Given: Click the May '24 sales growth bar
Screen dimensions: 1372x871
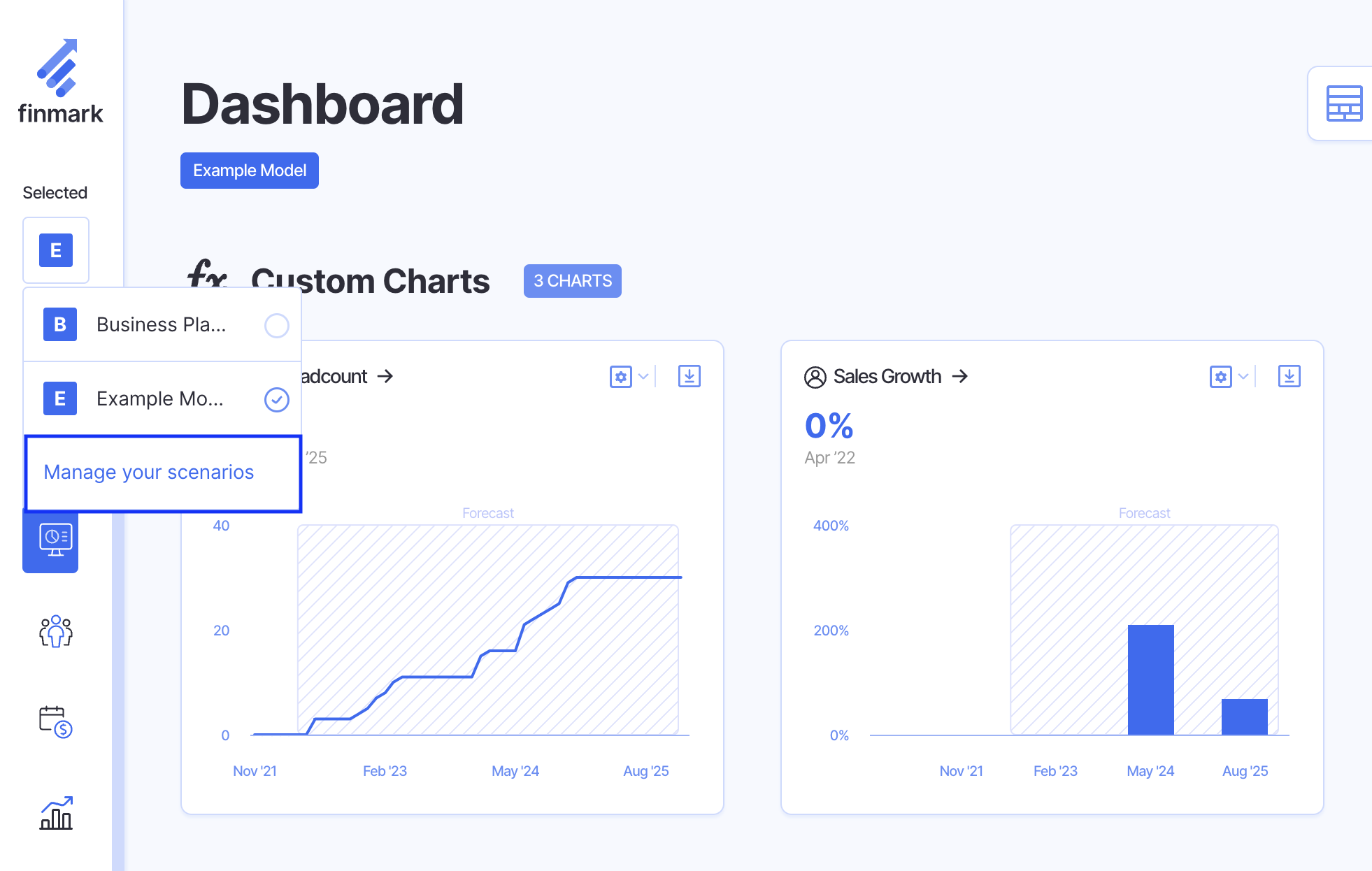Looking at the screenshot, I should 1150,679.
